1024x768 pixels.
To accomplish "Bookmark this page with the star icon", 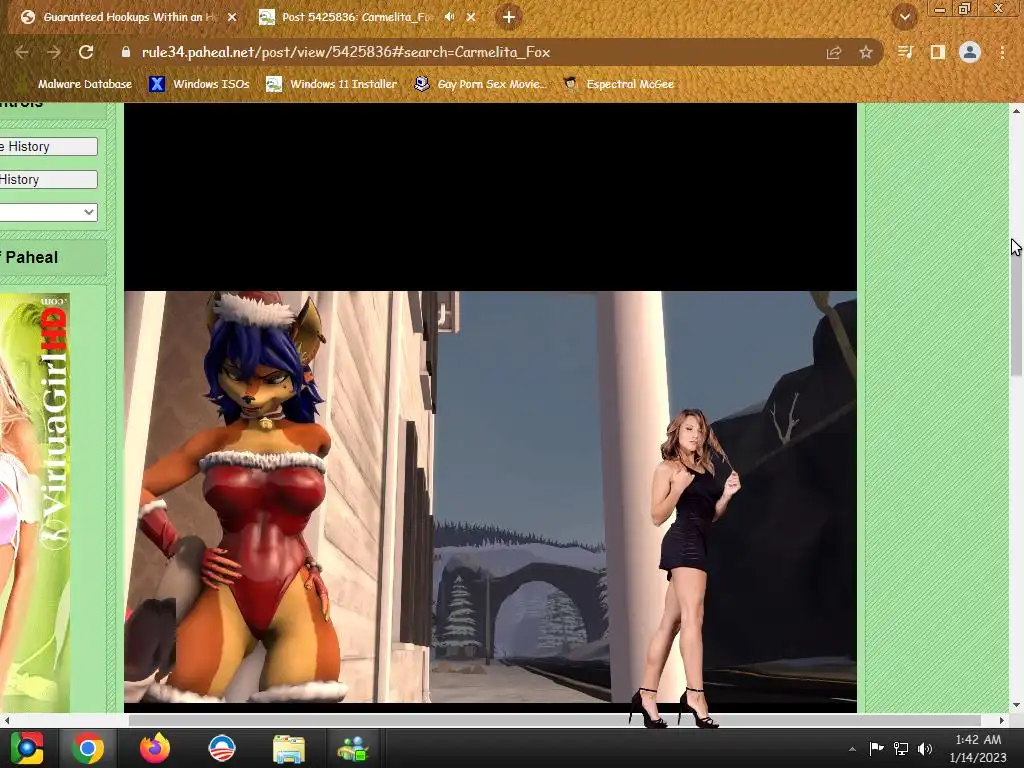I will (x=866, y=52).
